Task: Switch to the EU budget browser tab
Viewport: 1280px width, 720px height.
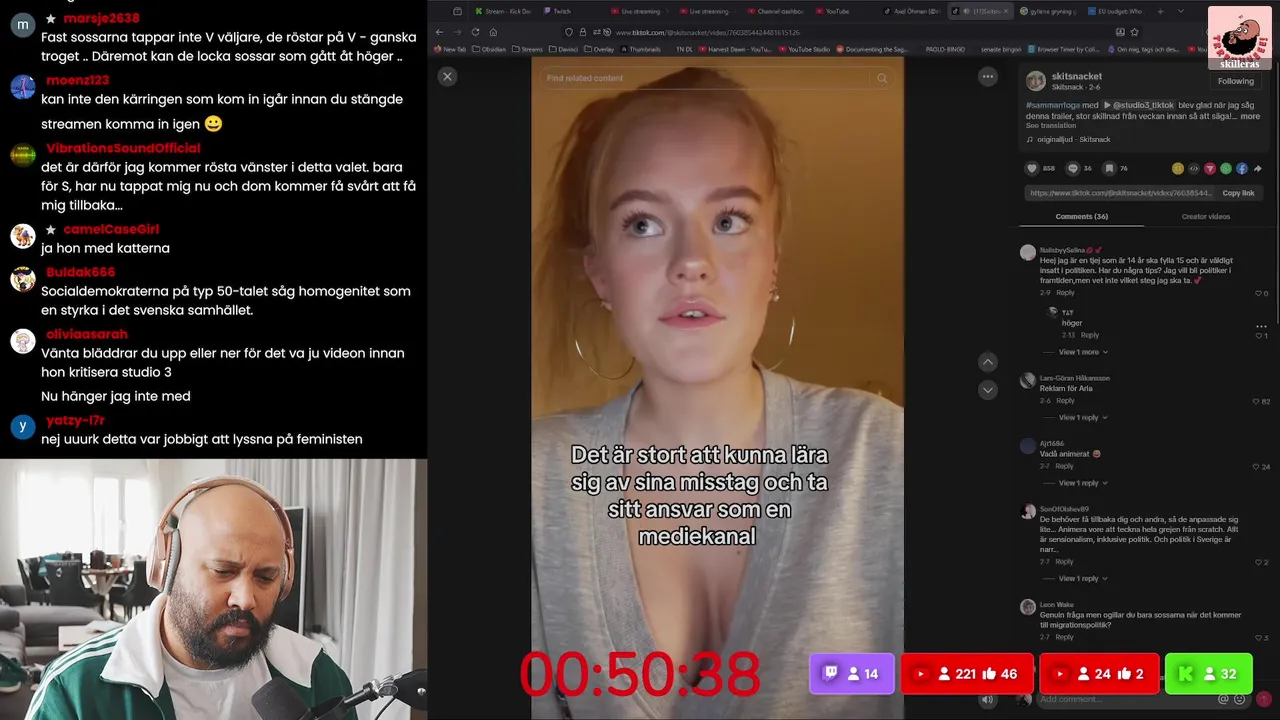Action: tap(1114, 11)
